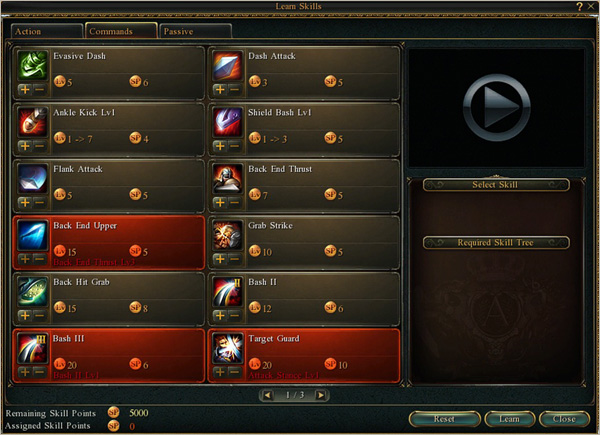Image resolution: width=600 pixels, height=435 pixels.
Task: Go to next skills page arrow
Action: [x=321, y=395]
